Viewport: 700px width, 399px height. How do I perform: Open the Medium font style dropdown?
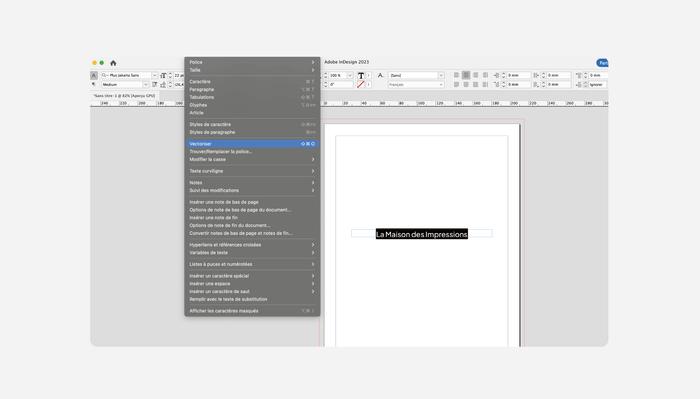(x=146, y=84)
